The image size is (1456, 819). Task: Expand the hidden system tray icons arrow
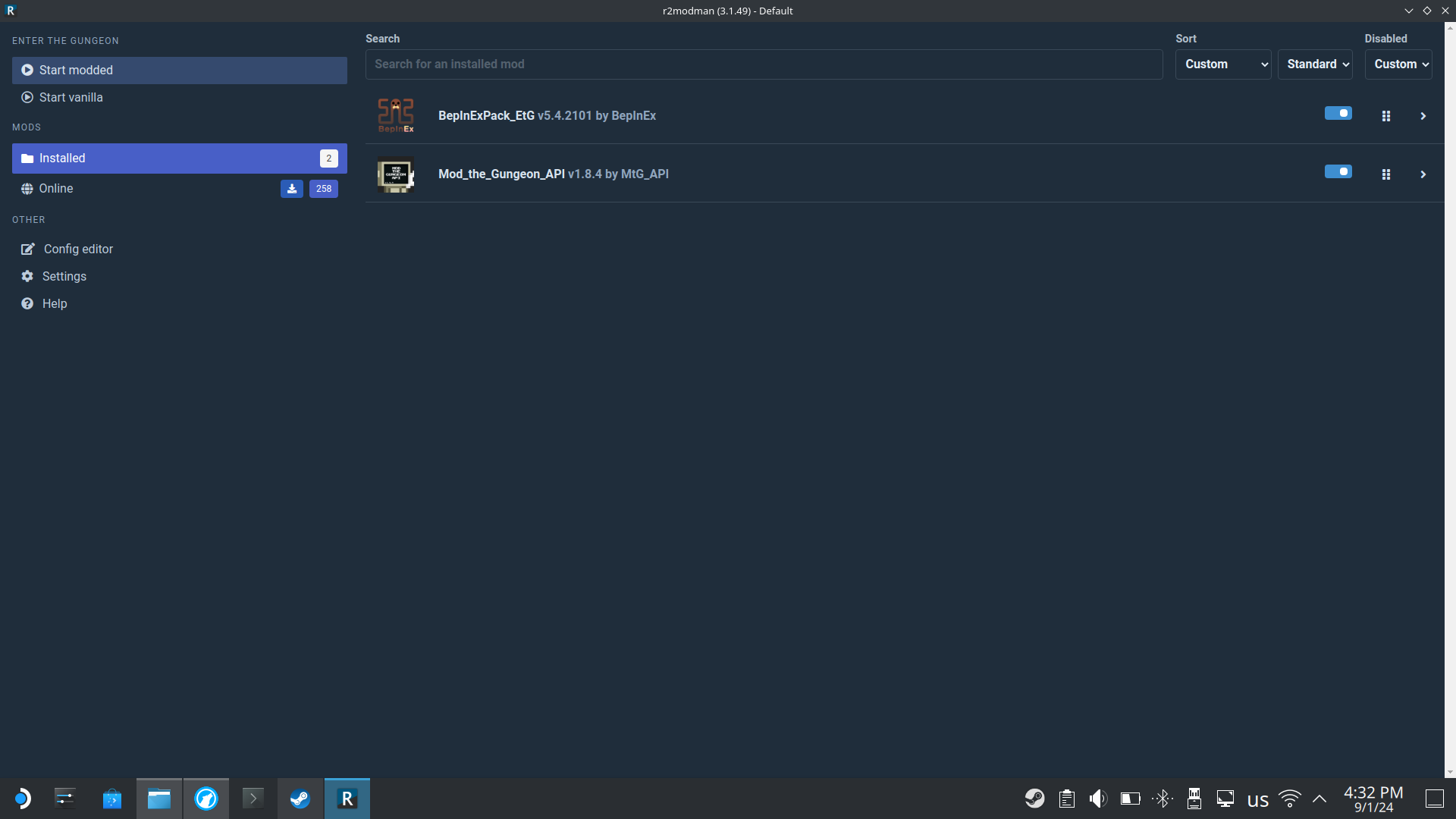point(1319,799)
